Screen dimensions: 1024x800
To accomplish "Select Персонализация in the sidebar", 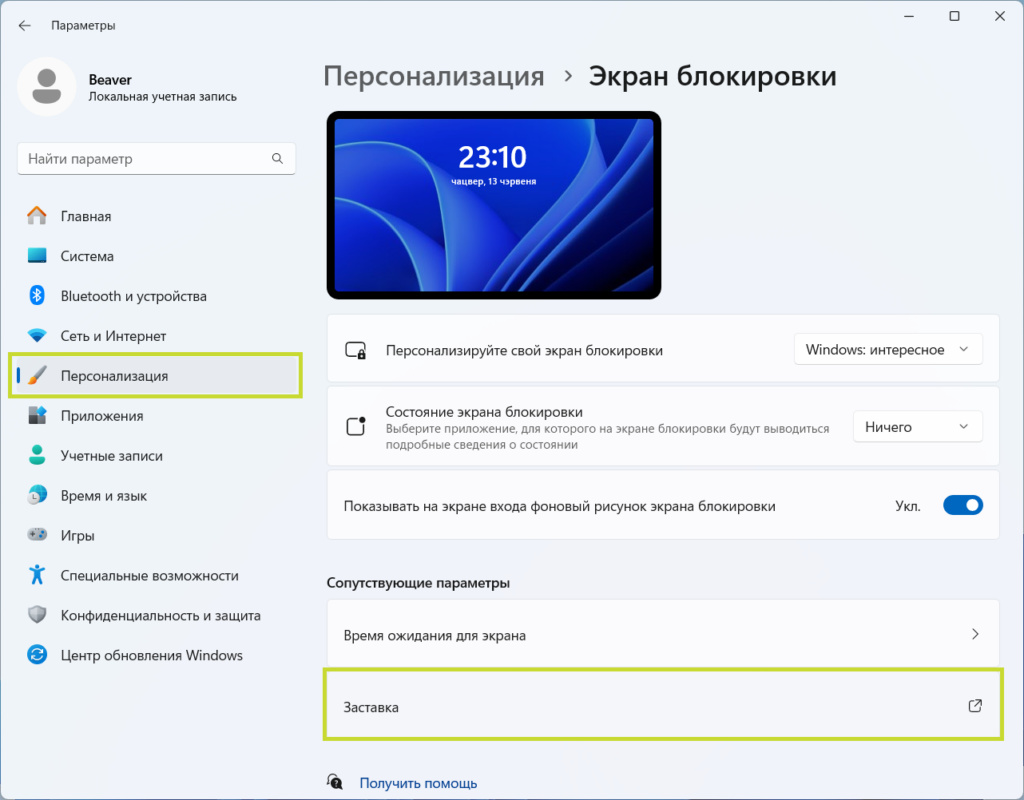I will (x=155, y=376).
